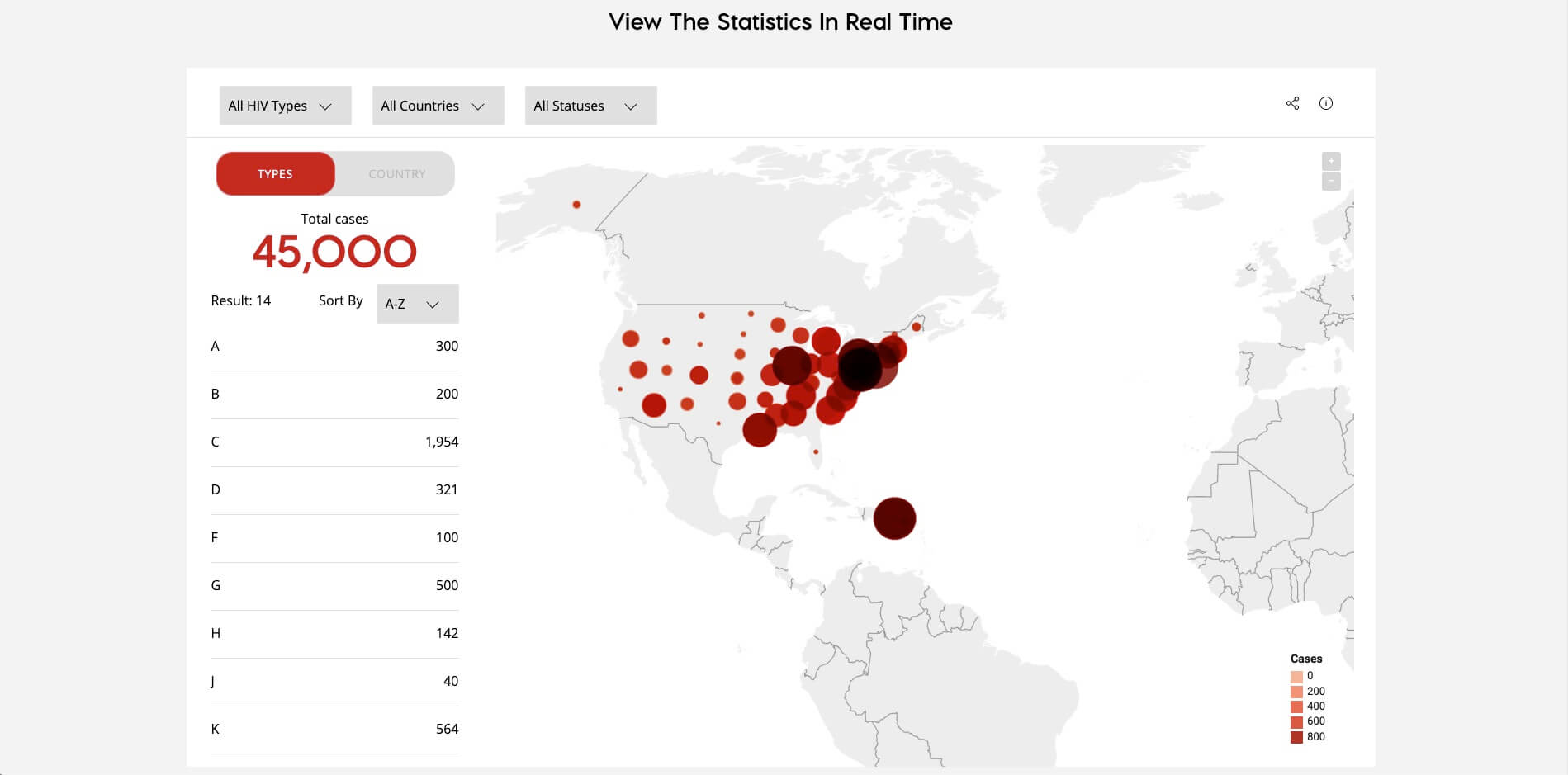Open the info icon

pos(1325,103)
